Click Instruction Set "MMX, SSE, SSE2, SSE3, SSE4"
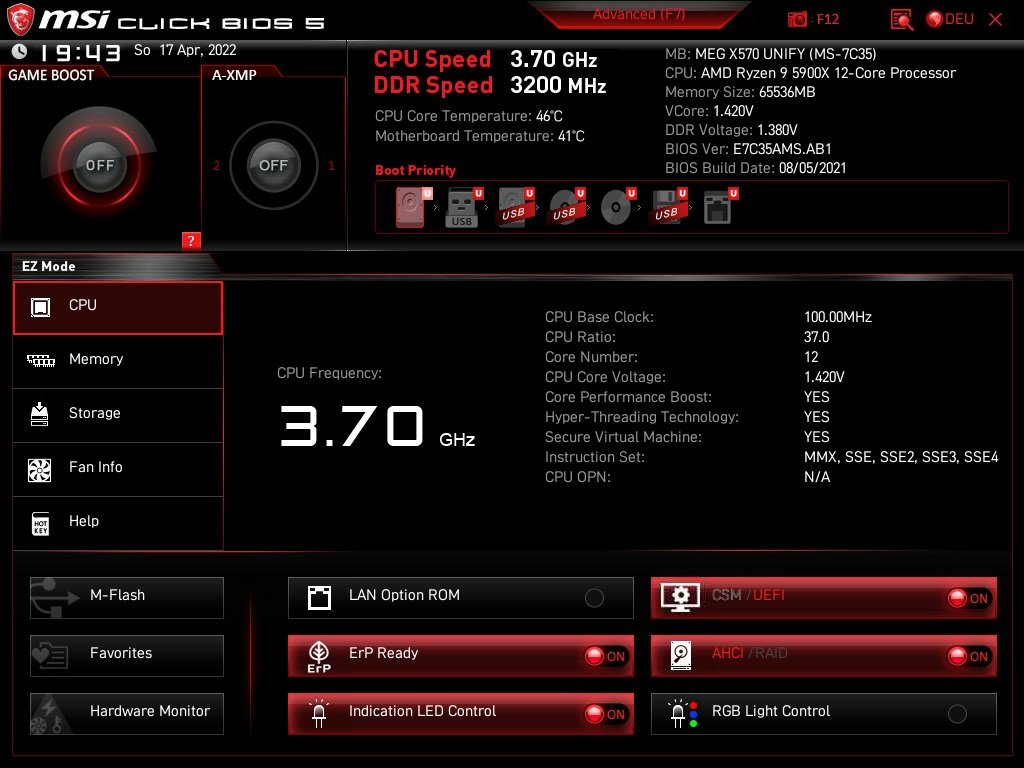Screen dimensions: 1024x768 pos(901,457)
